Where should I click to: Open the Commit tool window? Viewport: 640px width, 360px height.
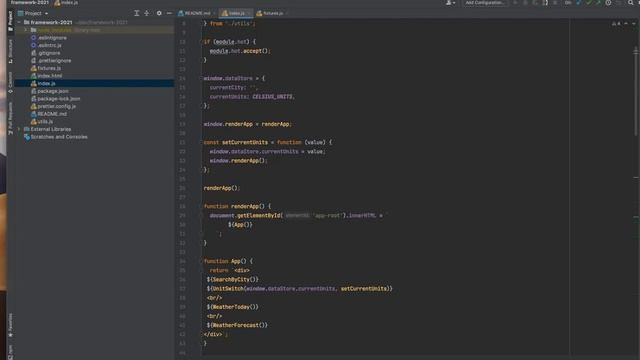click(x=10, y=82)
